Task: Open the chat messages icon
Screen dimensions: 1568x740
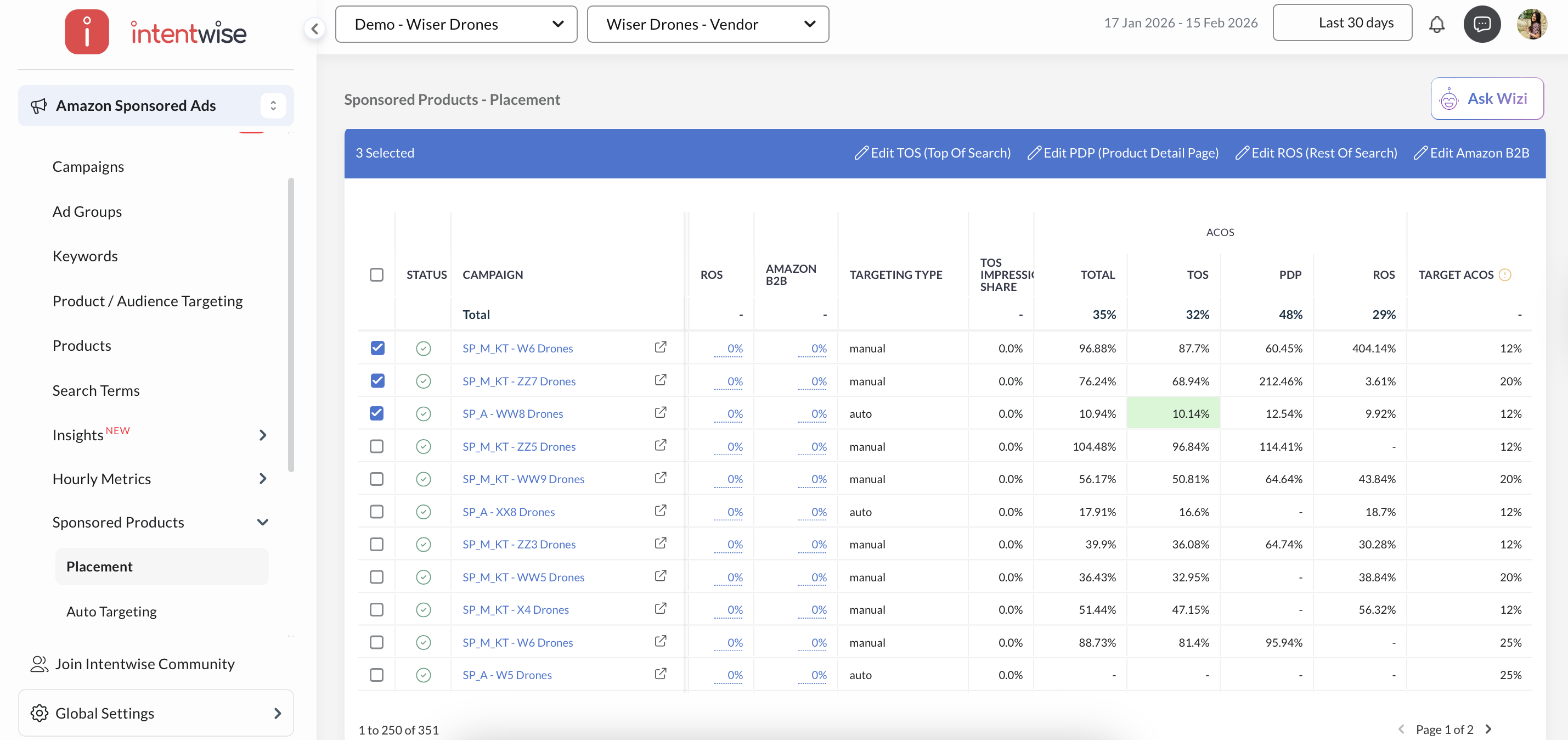Action: (1481, 24)
